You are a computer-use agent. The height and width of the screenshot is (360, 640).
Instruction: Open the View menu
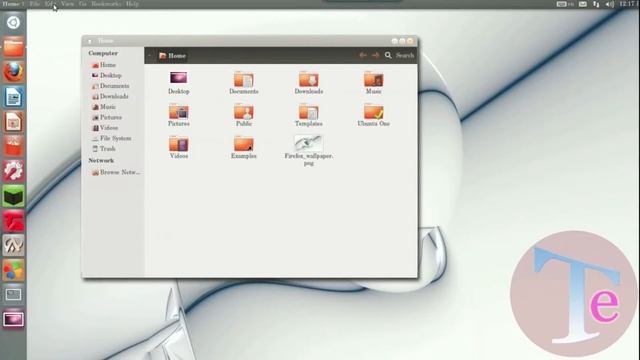[67, 4]
